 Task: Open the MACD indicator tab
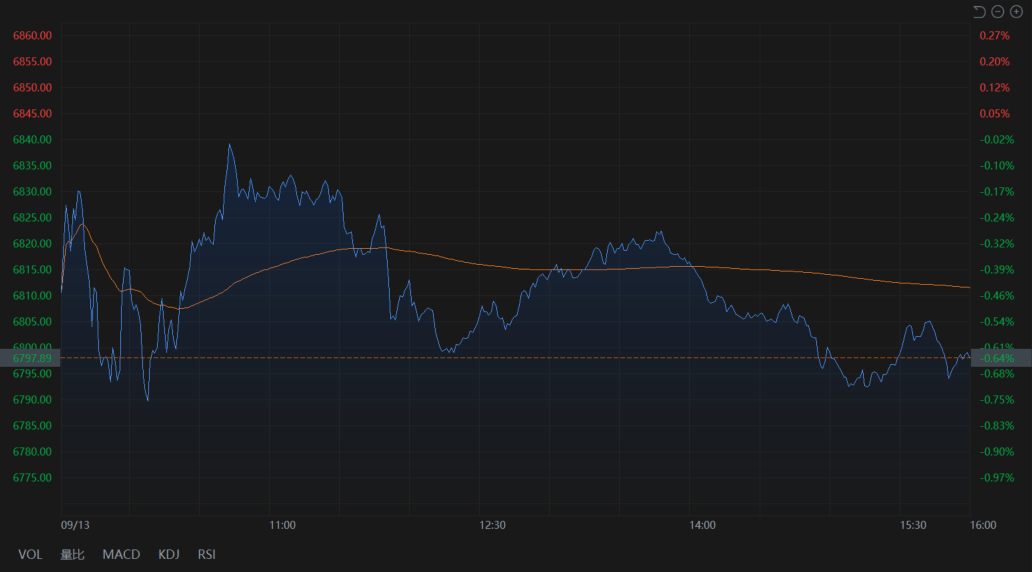[121, 554]
